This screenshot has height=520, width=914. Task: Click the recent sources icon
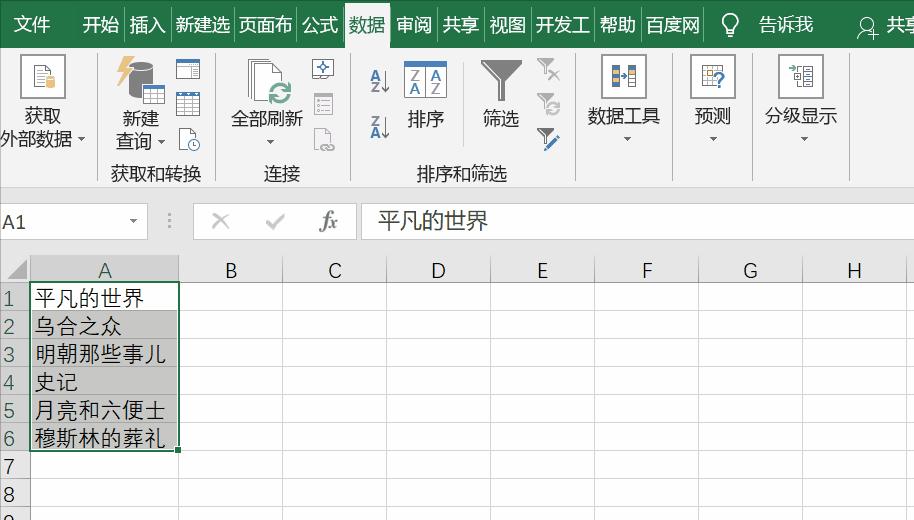tap(189, 139)
